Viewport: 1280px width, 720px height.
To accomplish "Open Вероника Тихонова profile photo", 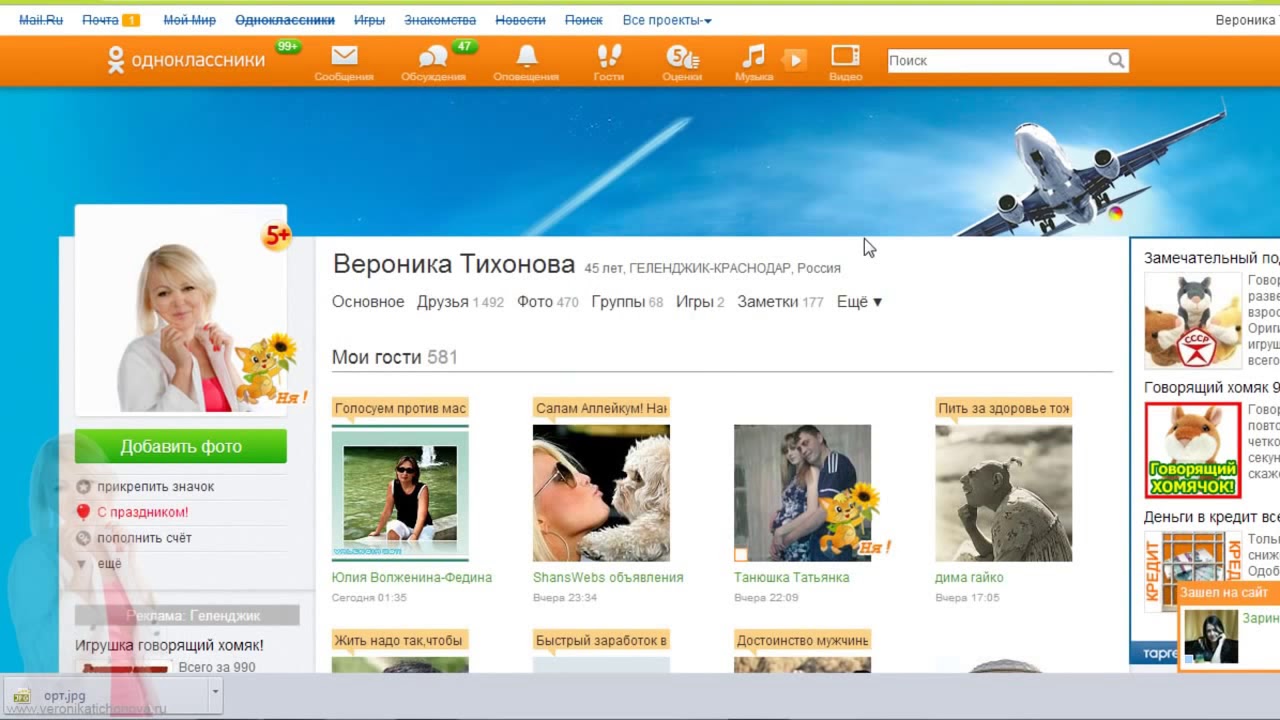I will [181, 311].
